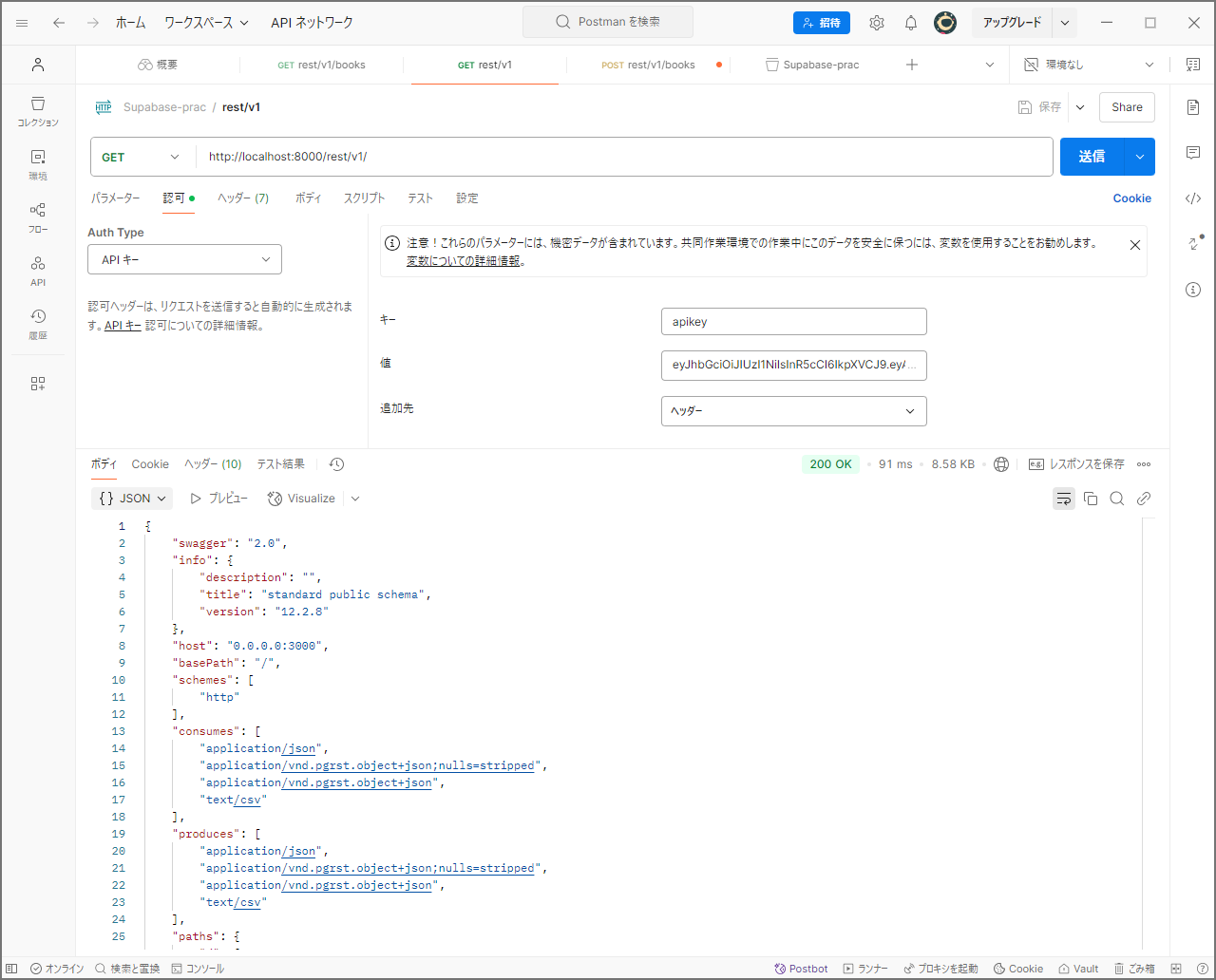Screen dimensions: 1216x980
Task: Open the GET method dropdown
Action: [142, 156]
